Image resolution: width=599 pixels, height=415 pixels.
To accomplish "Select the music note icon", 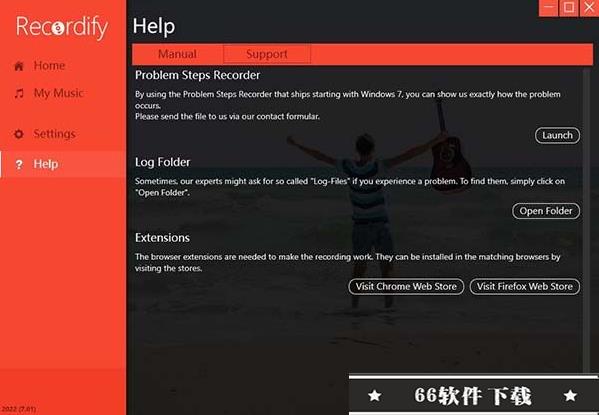I will (x=19, y=93).
